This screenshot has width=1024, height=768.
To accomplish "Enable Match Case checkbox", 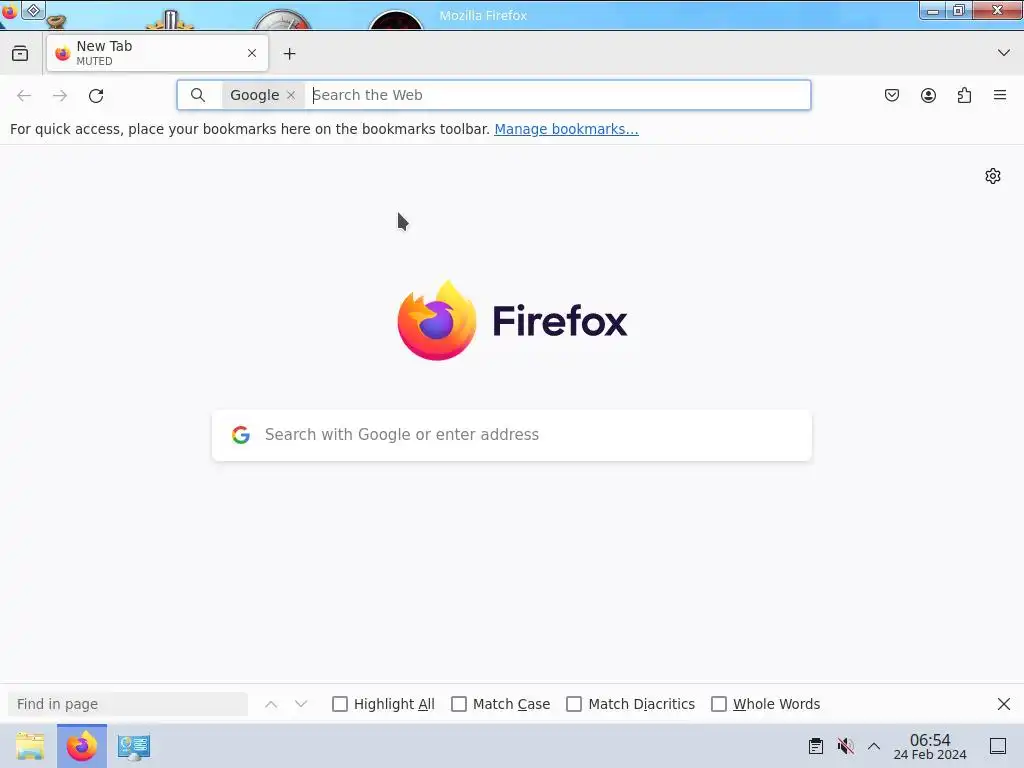I will click(x=459, y=704).
